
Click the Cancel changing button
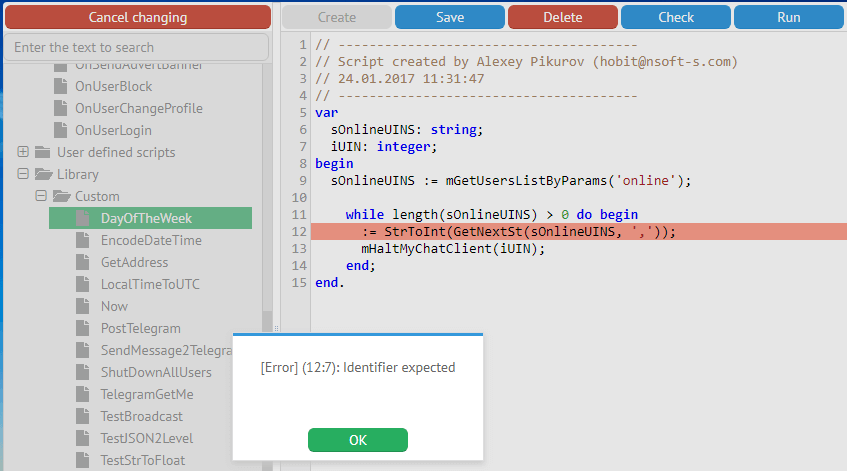click(137, 17)
